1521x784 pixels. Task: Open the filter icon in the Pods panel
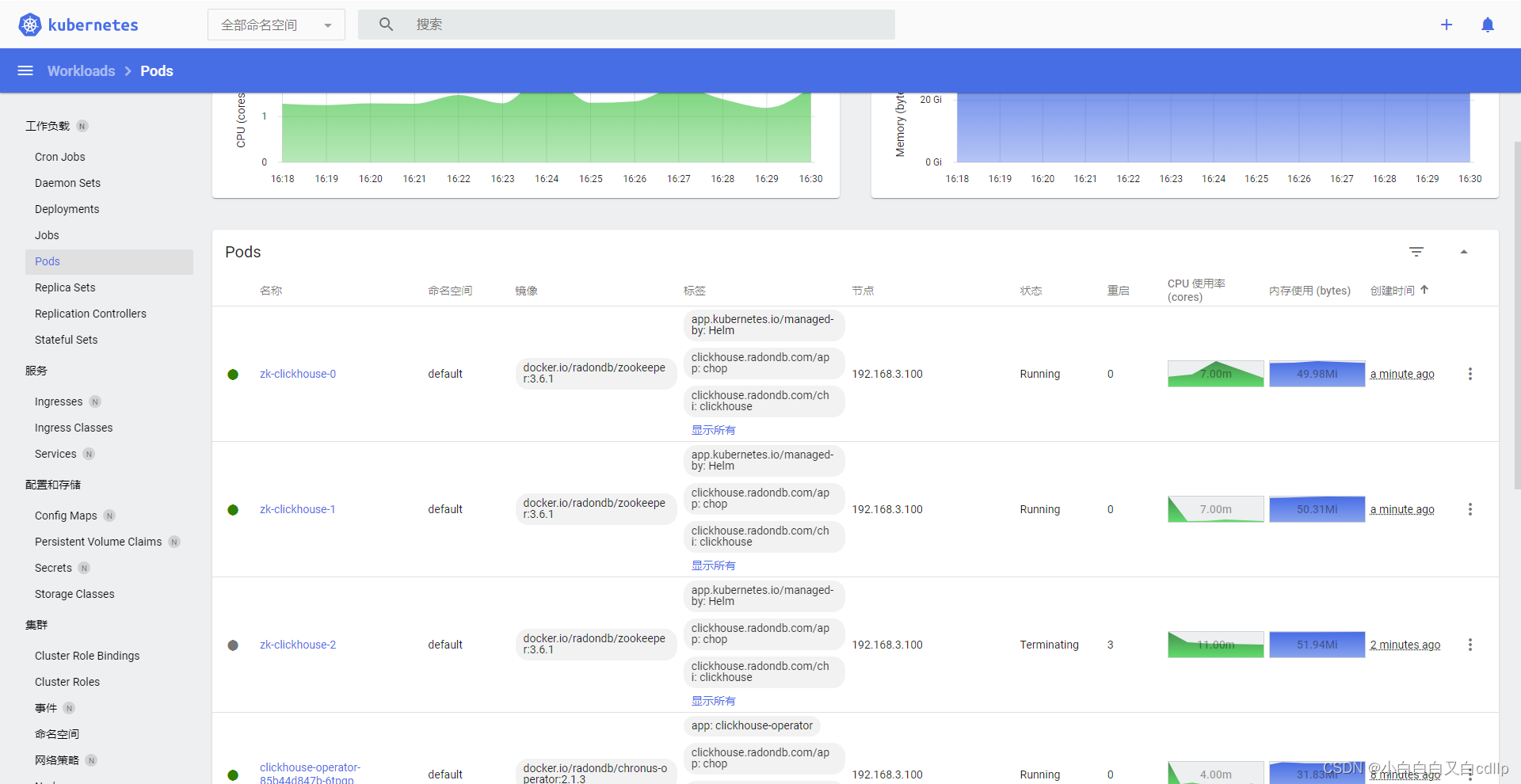[1417, 252]
